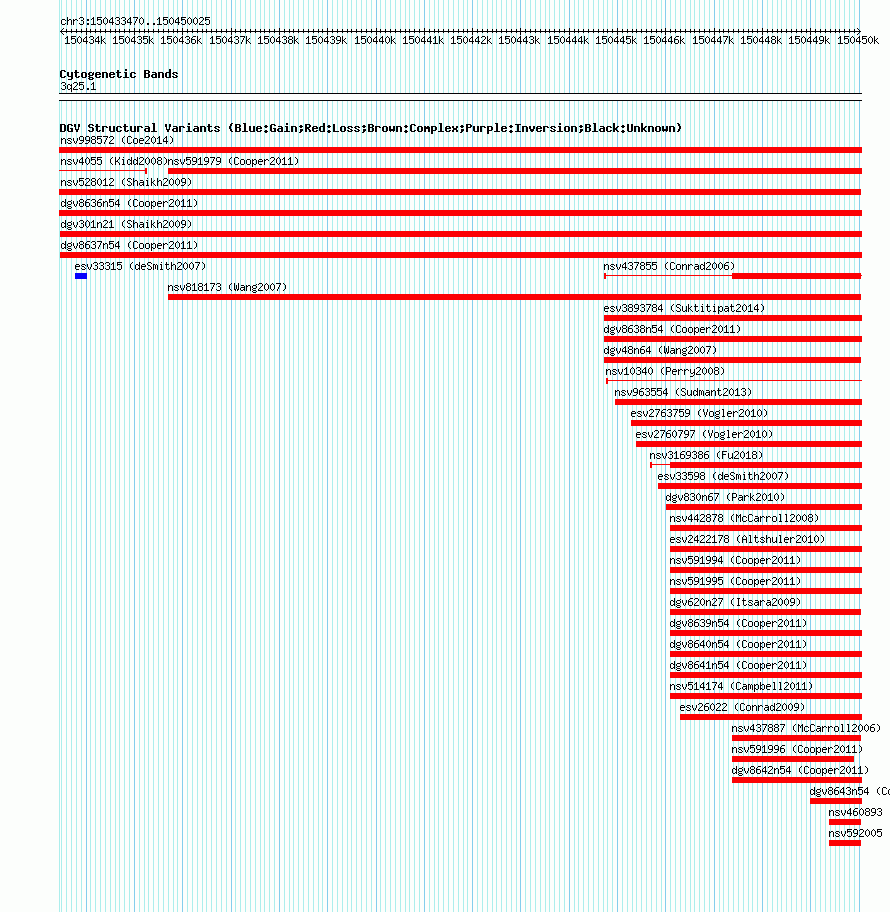
Task: Select dgv301n21 (Shaikh2009) variant label
Action: [126, 224]
